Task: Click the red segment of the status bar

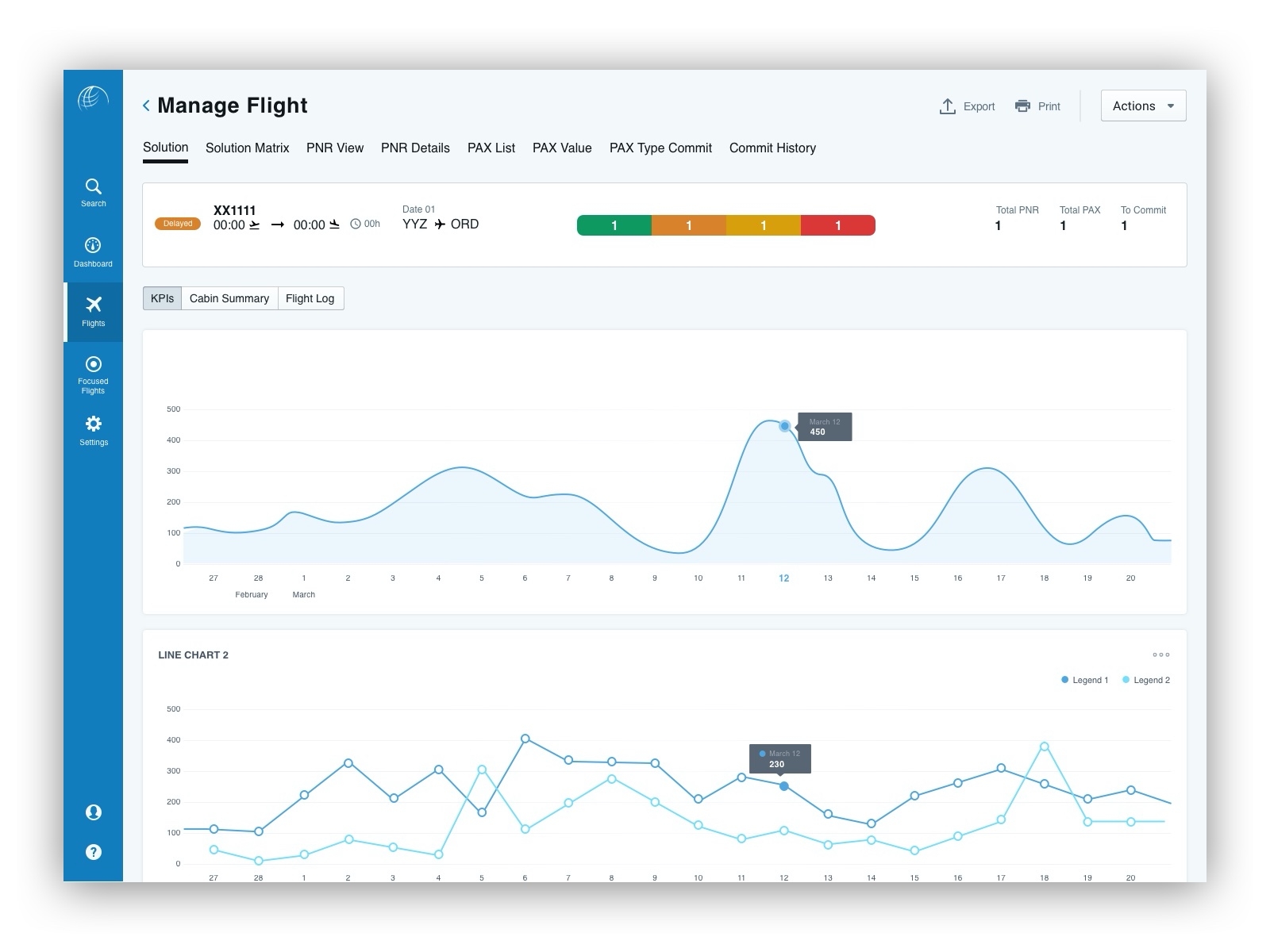Action: pos(837,225)
